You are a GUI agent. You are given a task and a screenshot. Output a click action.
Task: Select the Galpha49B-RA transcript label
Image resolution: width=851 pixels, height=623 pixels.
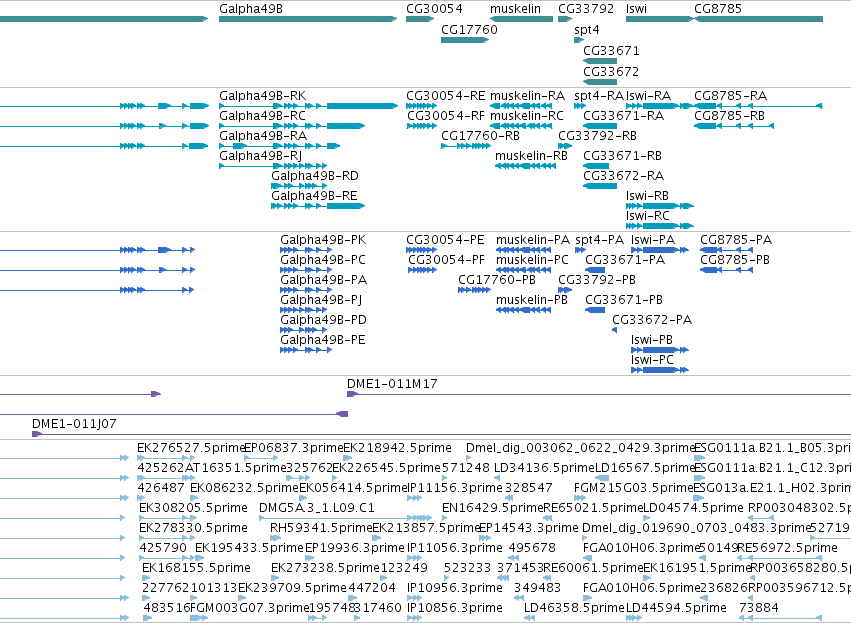[263, 136]
